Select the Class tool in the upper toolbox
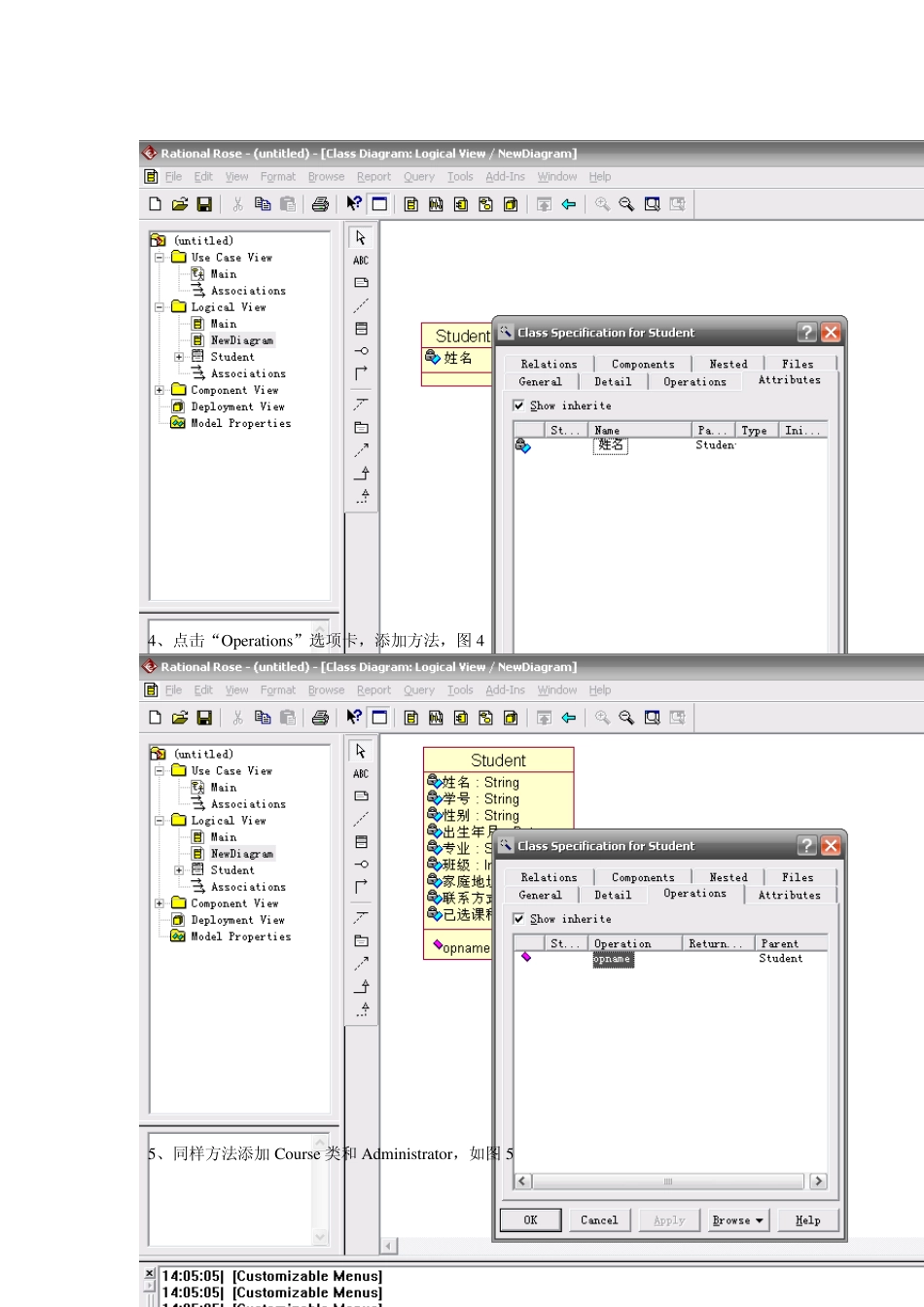This screenshot has width=924, height=1307. click(x=361, y=329)
